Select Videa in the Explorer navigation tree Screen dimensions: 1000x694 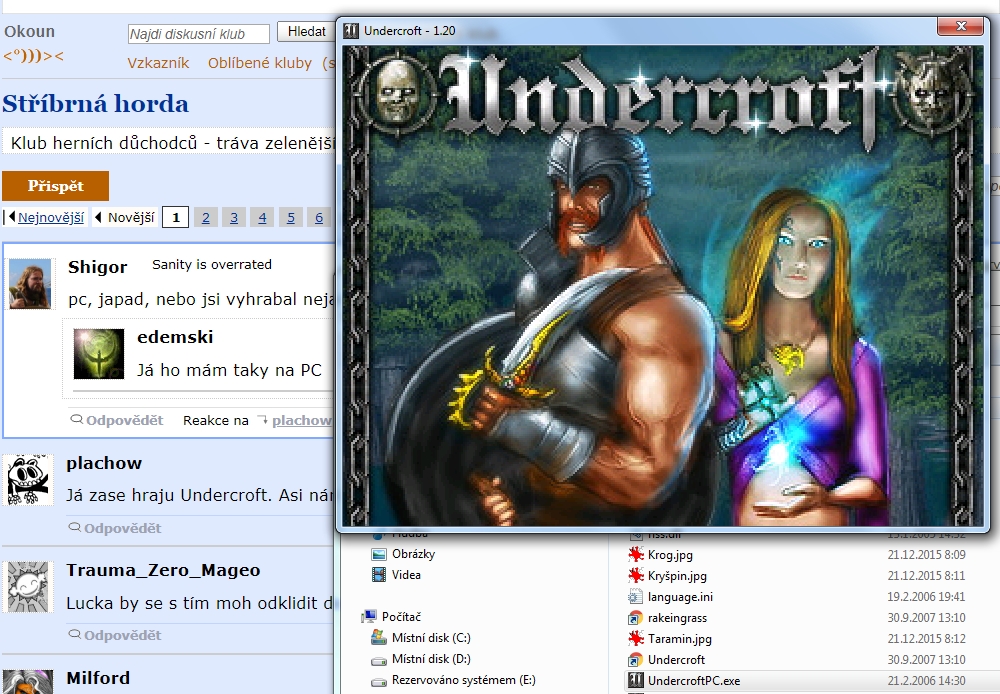click(x=406, y=575)
